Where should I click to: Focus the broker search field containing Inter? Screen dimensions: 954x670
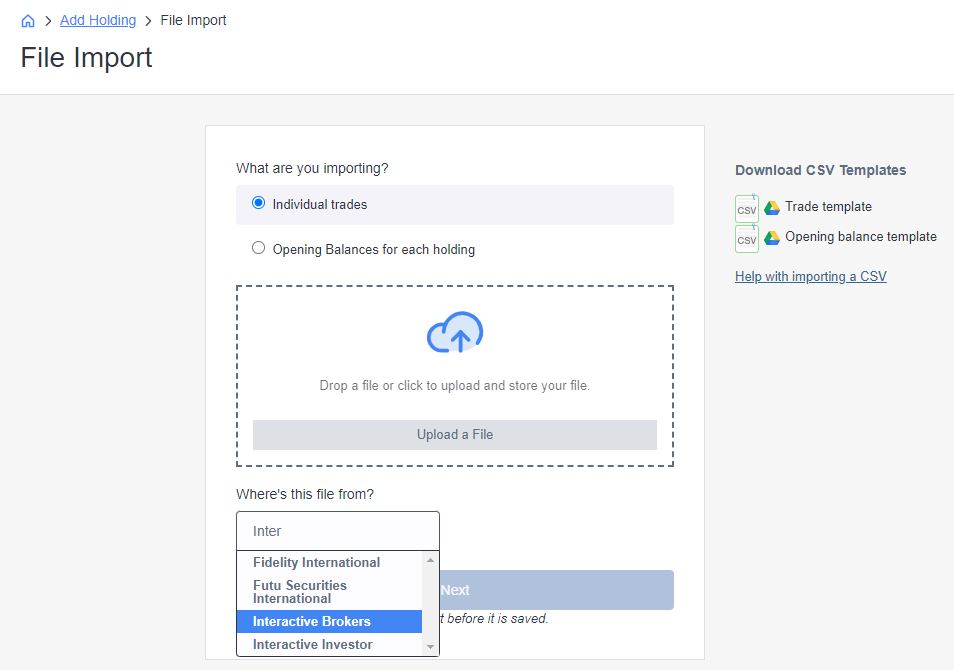coord(338,531)
